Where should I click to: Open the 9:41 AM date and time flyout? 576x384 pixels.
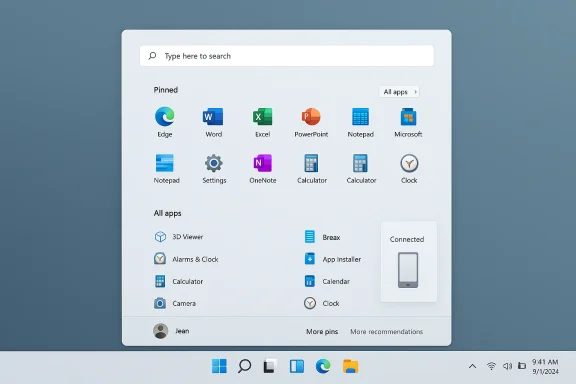pyautogui.click(x=546, y=366)
